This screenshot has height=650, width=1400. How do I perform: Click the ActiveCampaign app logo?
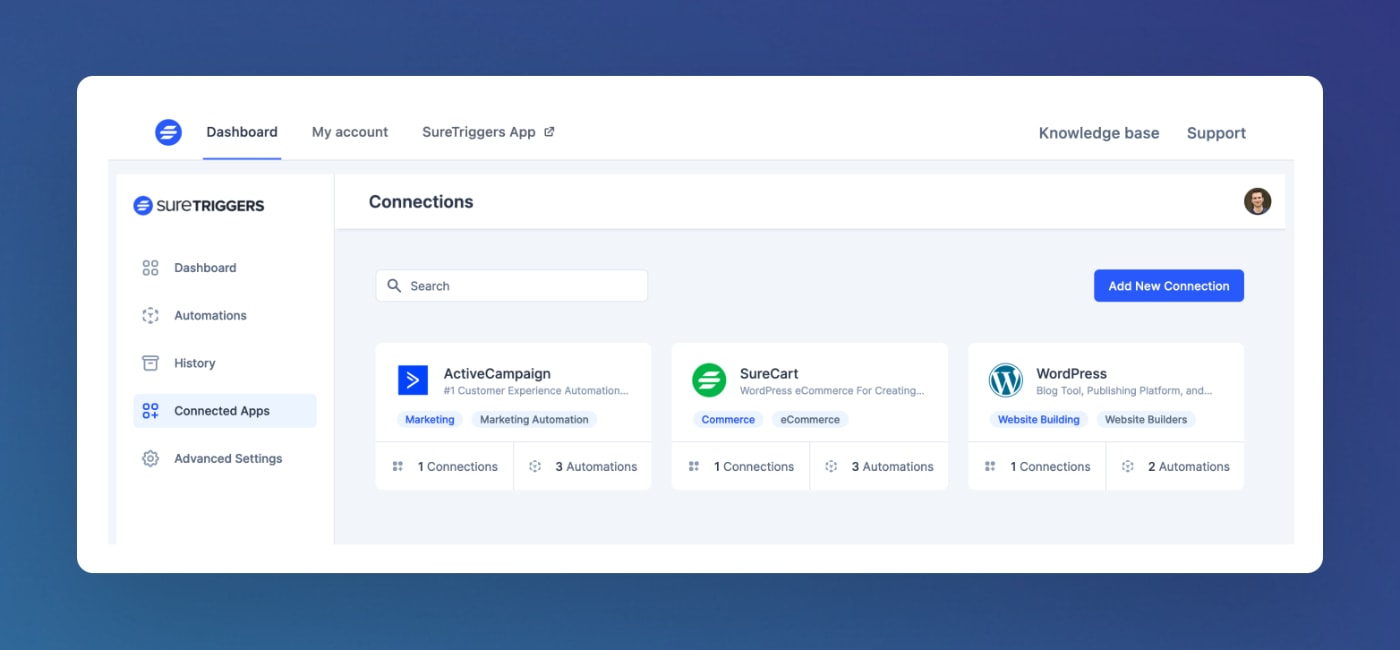pos(413,380)
